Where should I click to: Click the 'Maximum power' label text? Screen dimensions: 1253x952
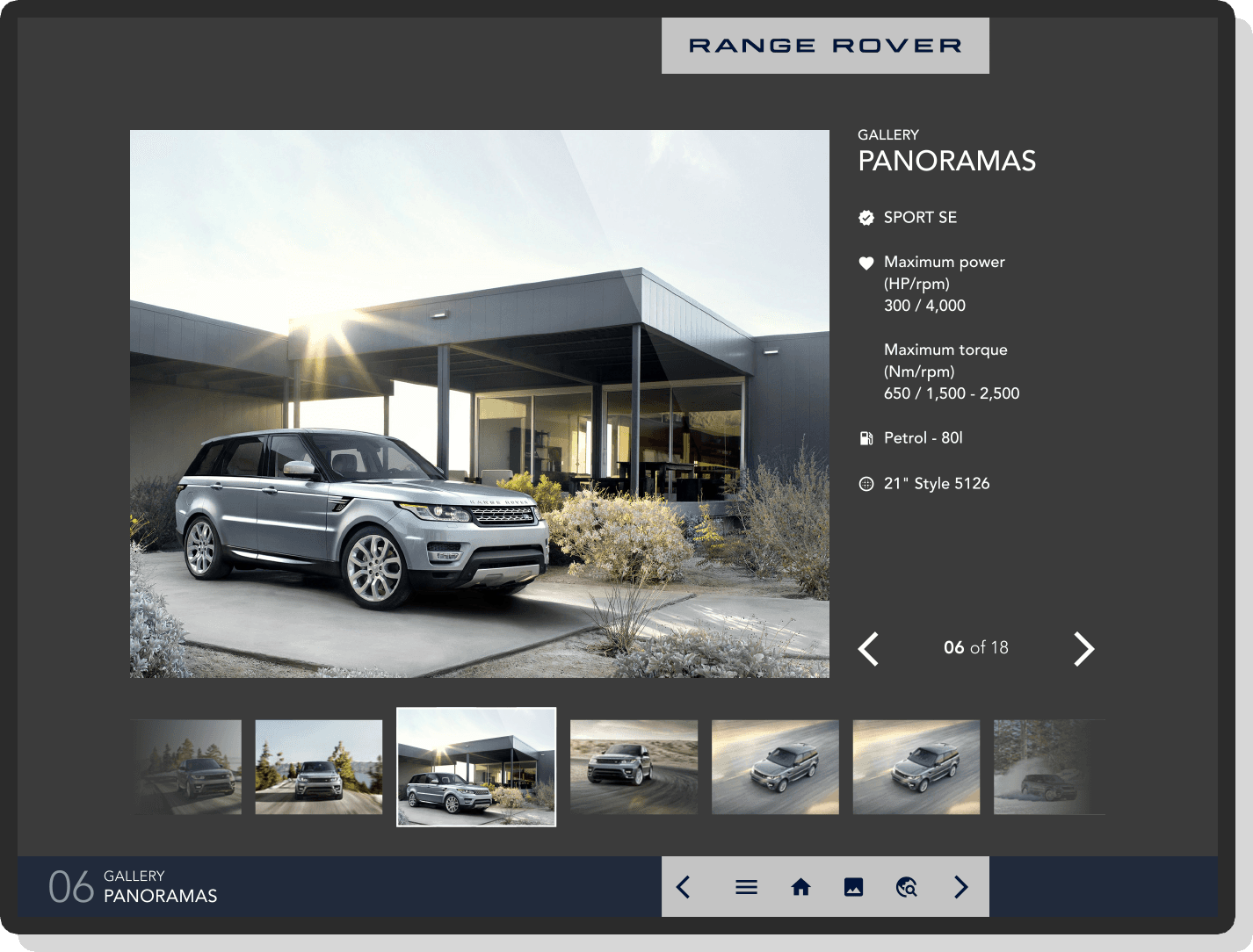(x=945, y=262)
